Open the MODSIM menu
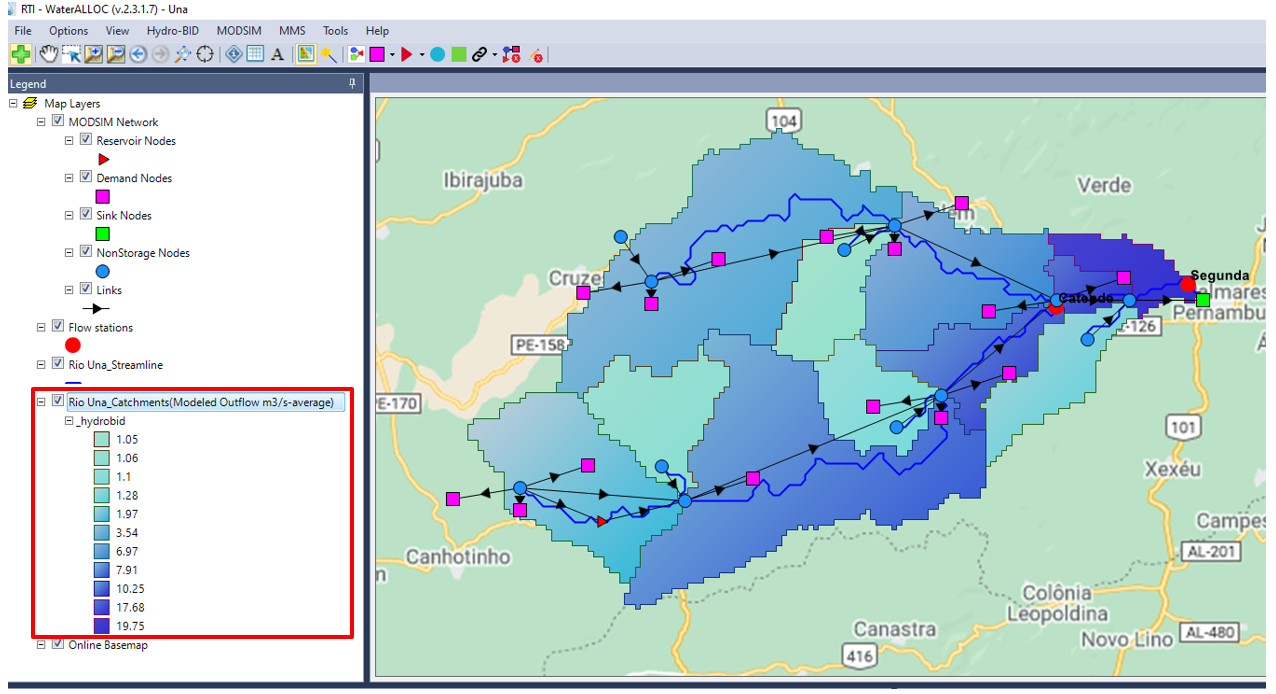This screenshot has width=1276, height=694. tap(238, 31)
